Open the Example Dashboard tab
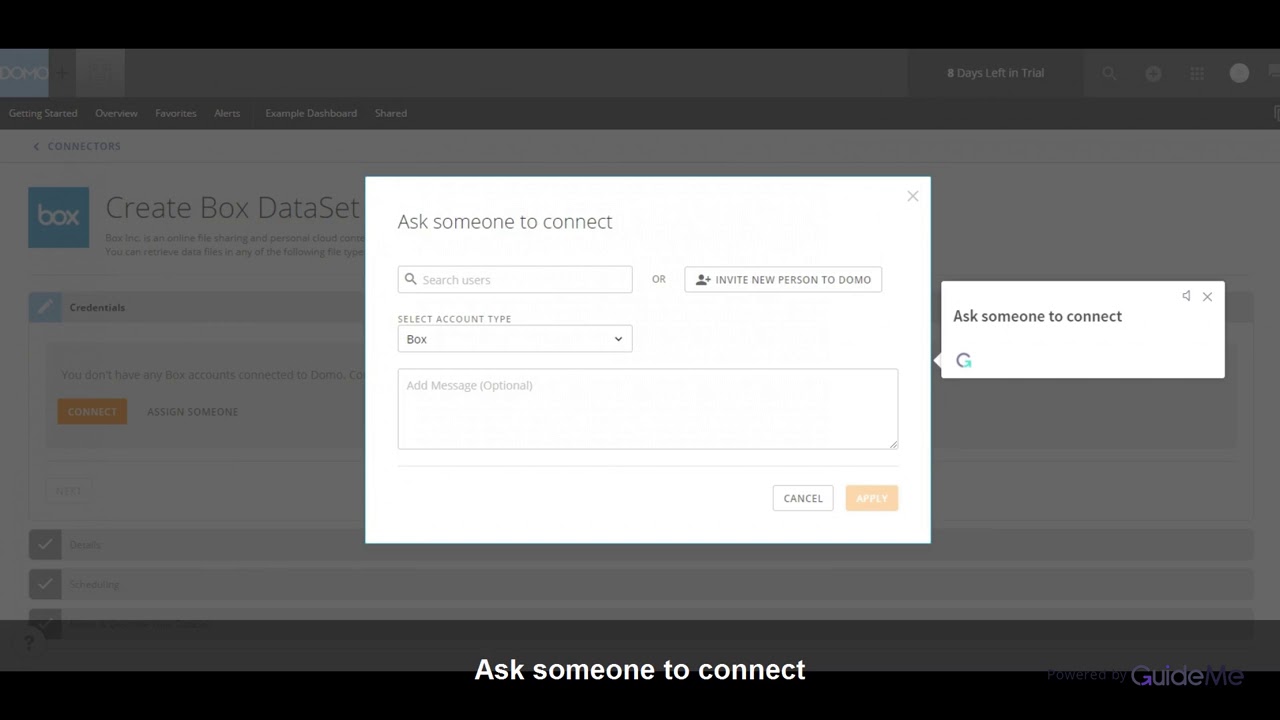The image size is (1280, 720). tap(311, 113)
